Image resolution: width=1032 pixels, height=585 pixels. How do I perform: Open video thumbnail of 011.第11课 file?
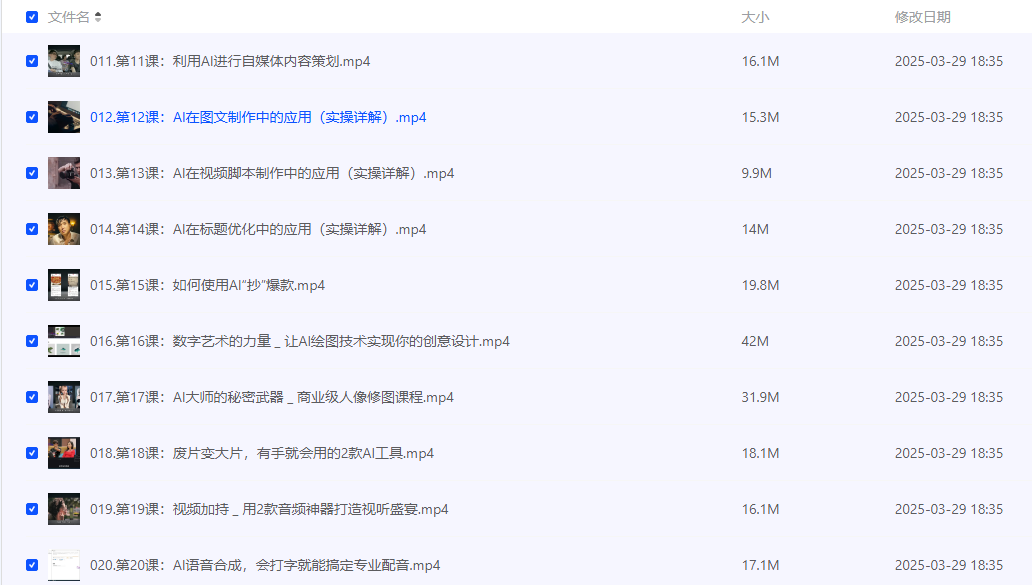[x=64, y=61]
